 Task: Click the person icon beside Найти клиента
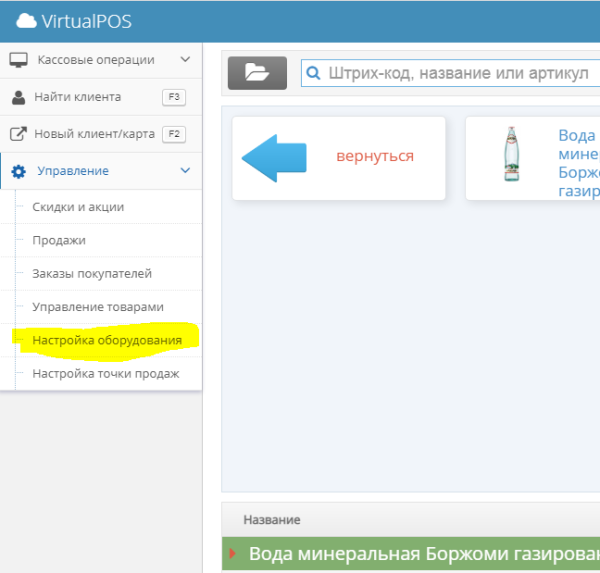coord(18,97)
